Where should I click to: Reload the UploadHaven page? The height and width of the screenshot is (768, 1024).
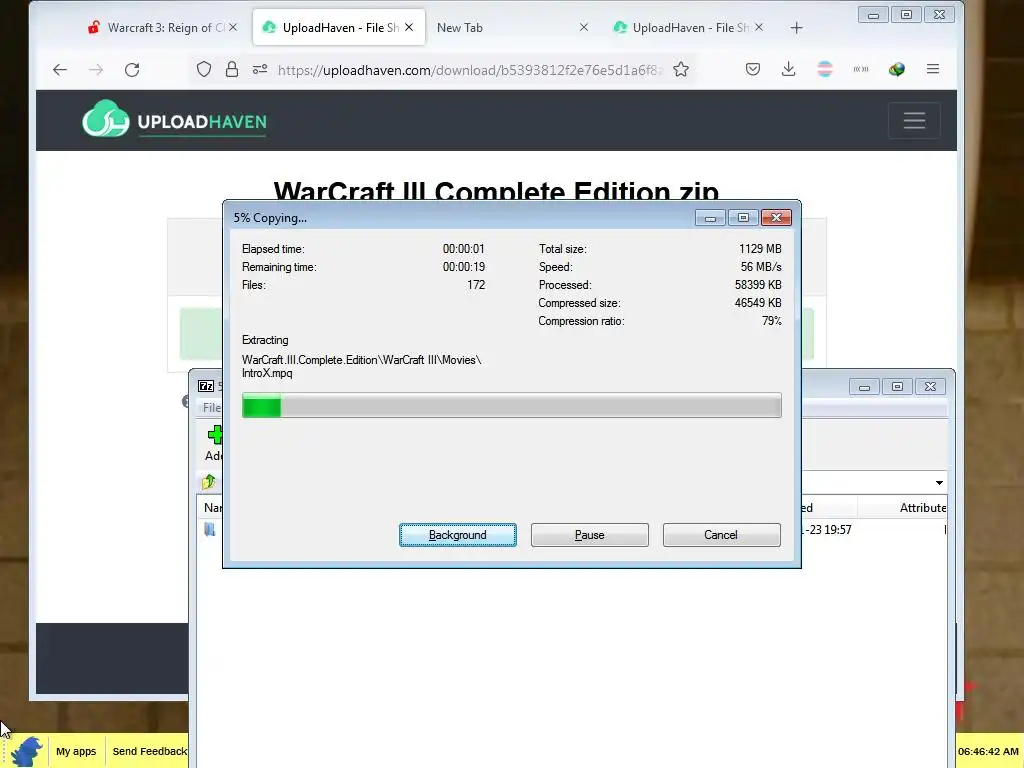(x=132, y=70)
